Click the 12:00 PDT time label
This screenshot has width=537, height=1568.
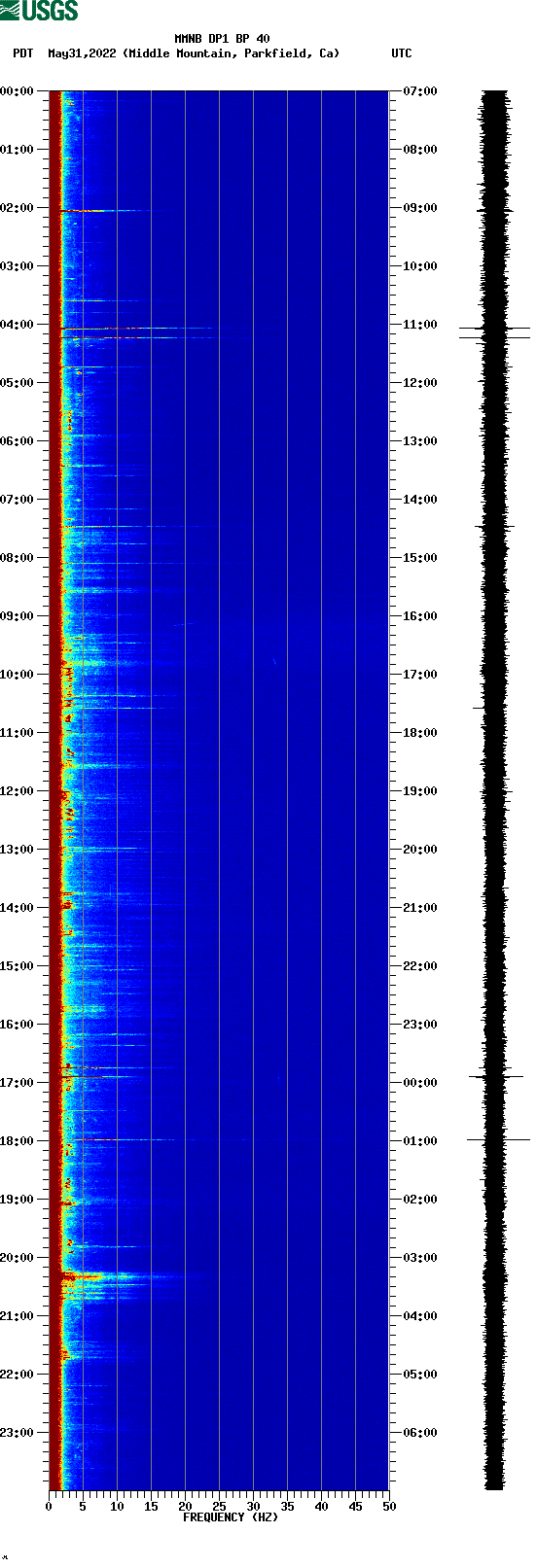(17, 791)
